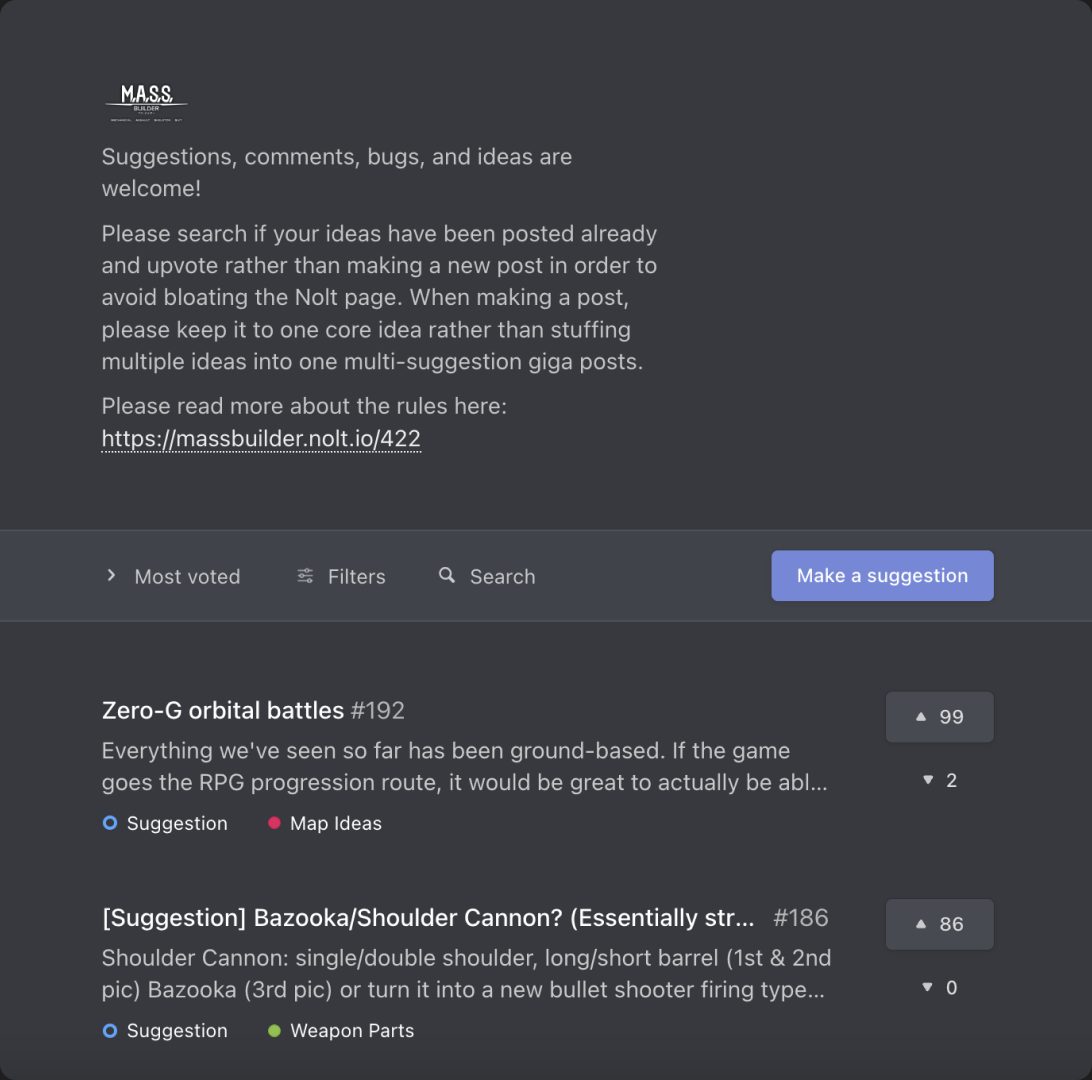Click the Search field
The image size is (1092, 1080).
click(x=487, y=577)
